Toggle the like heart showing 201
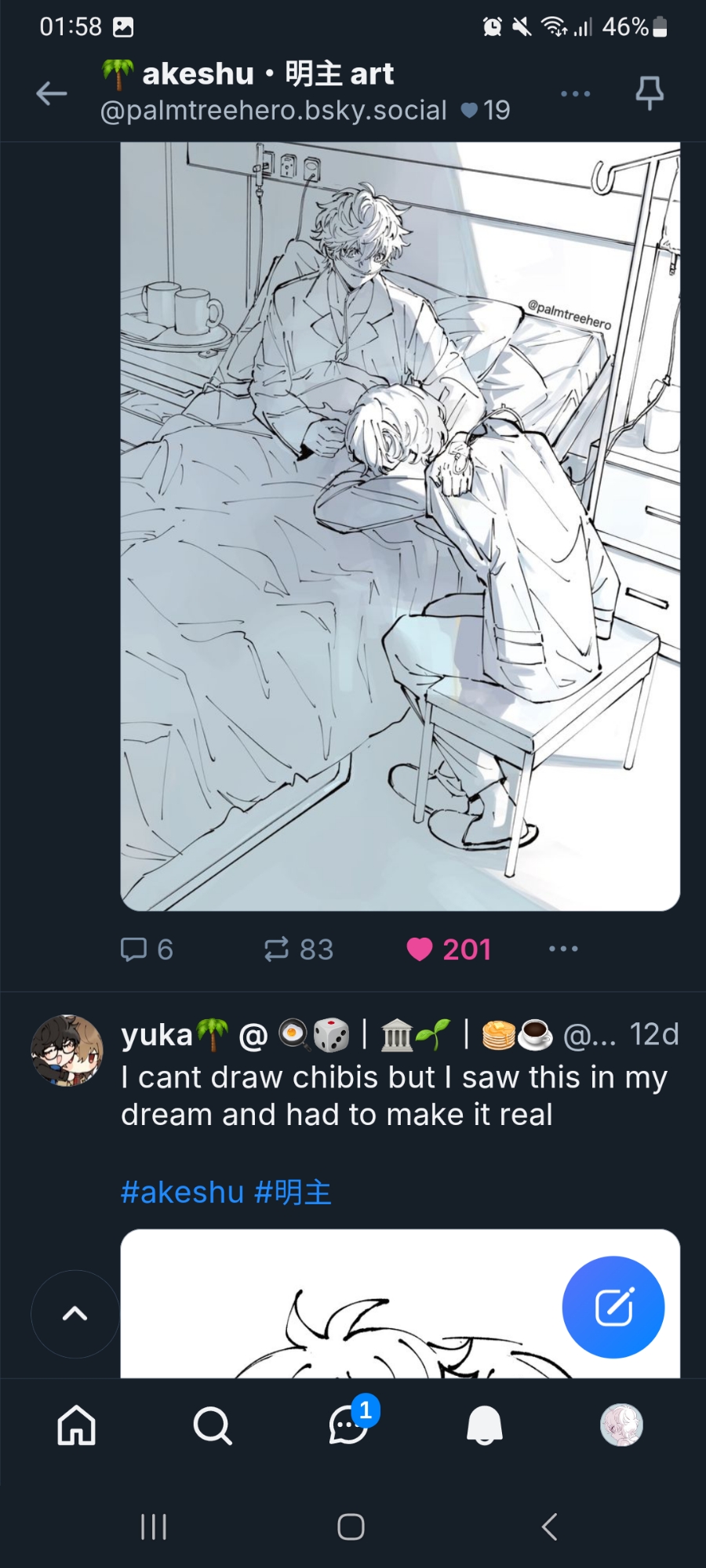 point(449,949)
